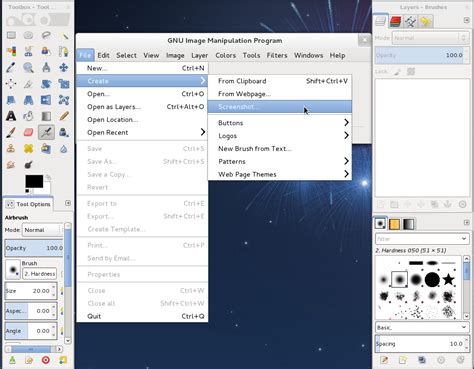The width and height of the screenshot is (474, 369).
Task: Expand the Buttons submenu
Action: click(280, 123)
